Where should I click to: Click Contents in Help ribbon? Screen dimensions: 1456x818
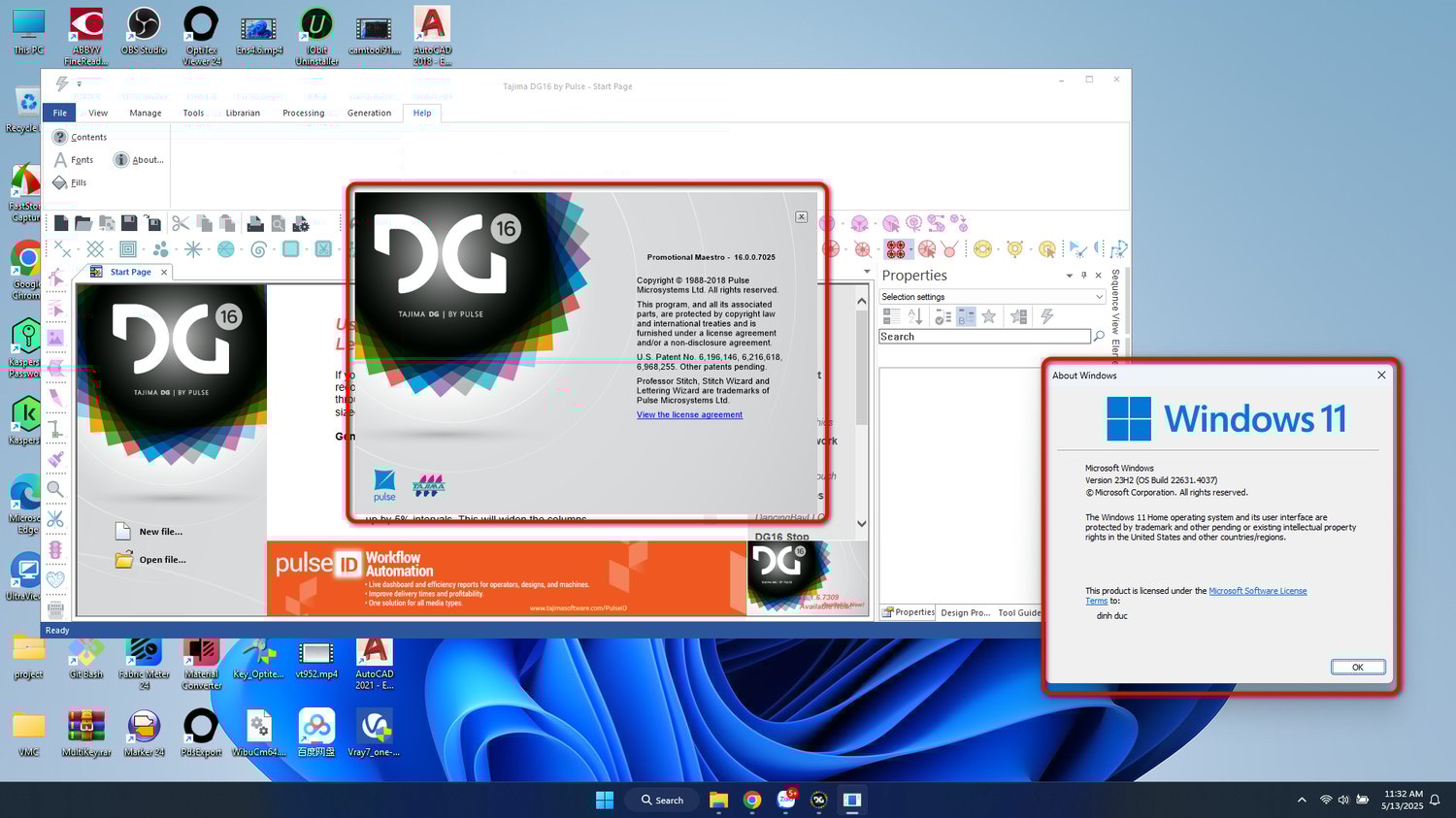pyautogui.click(x=80, y=137)
